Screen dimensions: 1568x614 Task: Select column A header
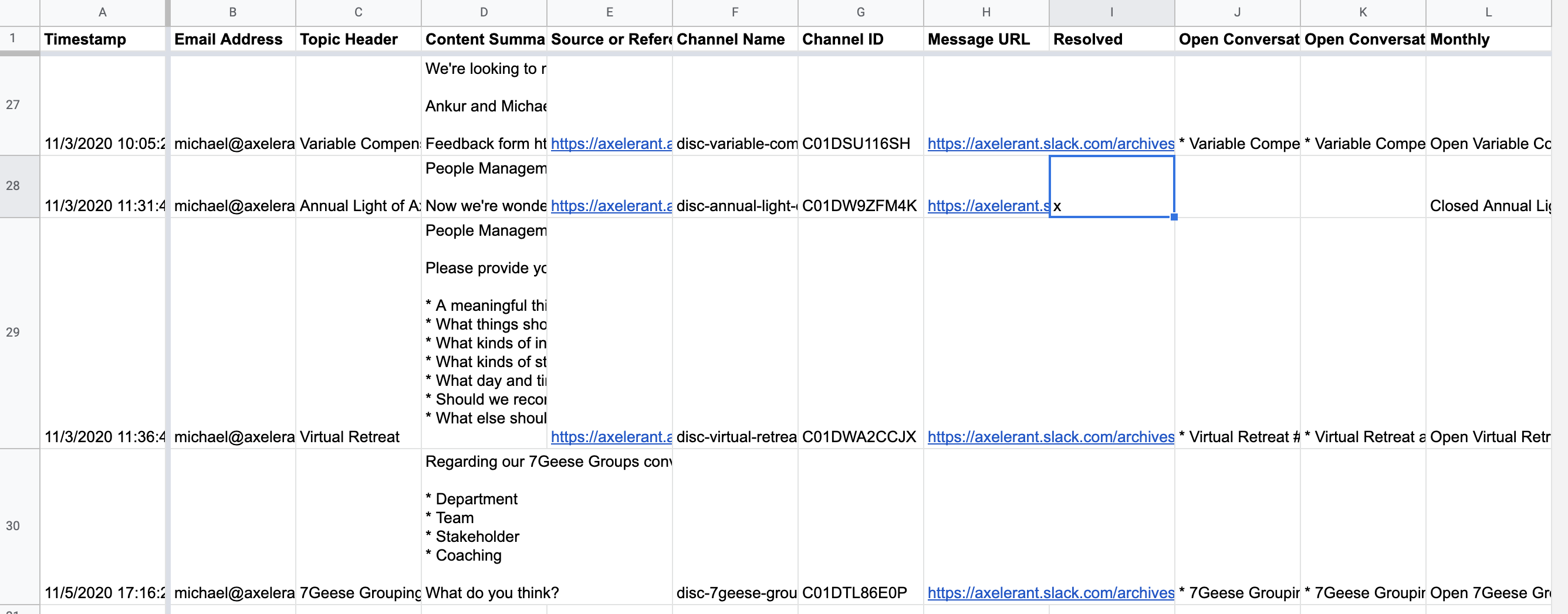(x=102, y=12)
